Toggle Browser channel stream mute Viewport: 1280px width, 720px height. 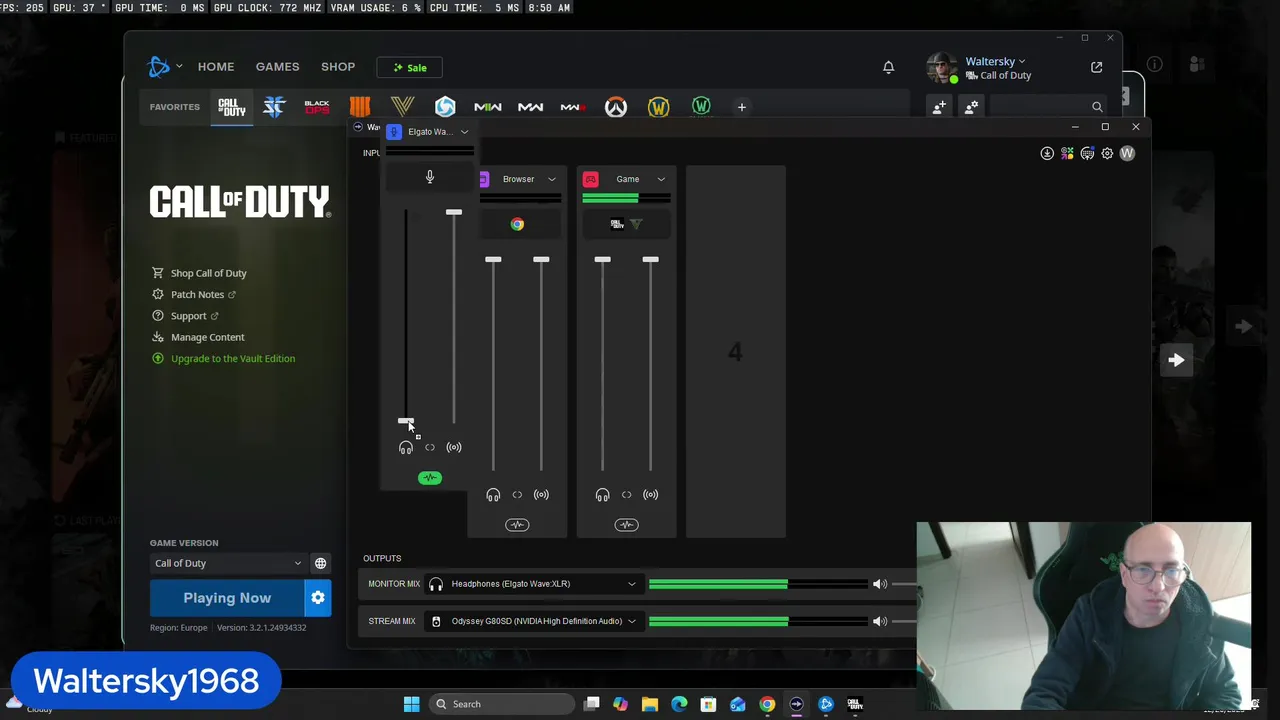pos(541,495)
